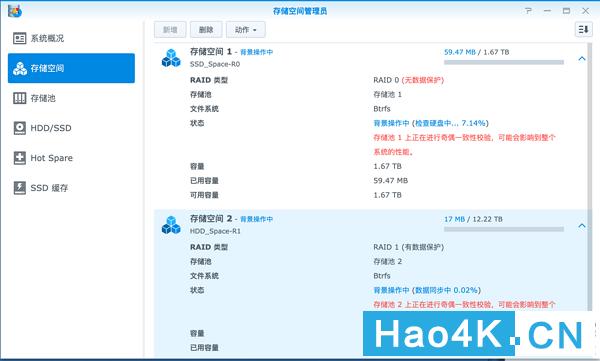Click the sort order icon button
This screenshot has width=600, height=361.
[584, 29]
